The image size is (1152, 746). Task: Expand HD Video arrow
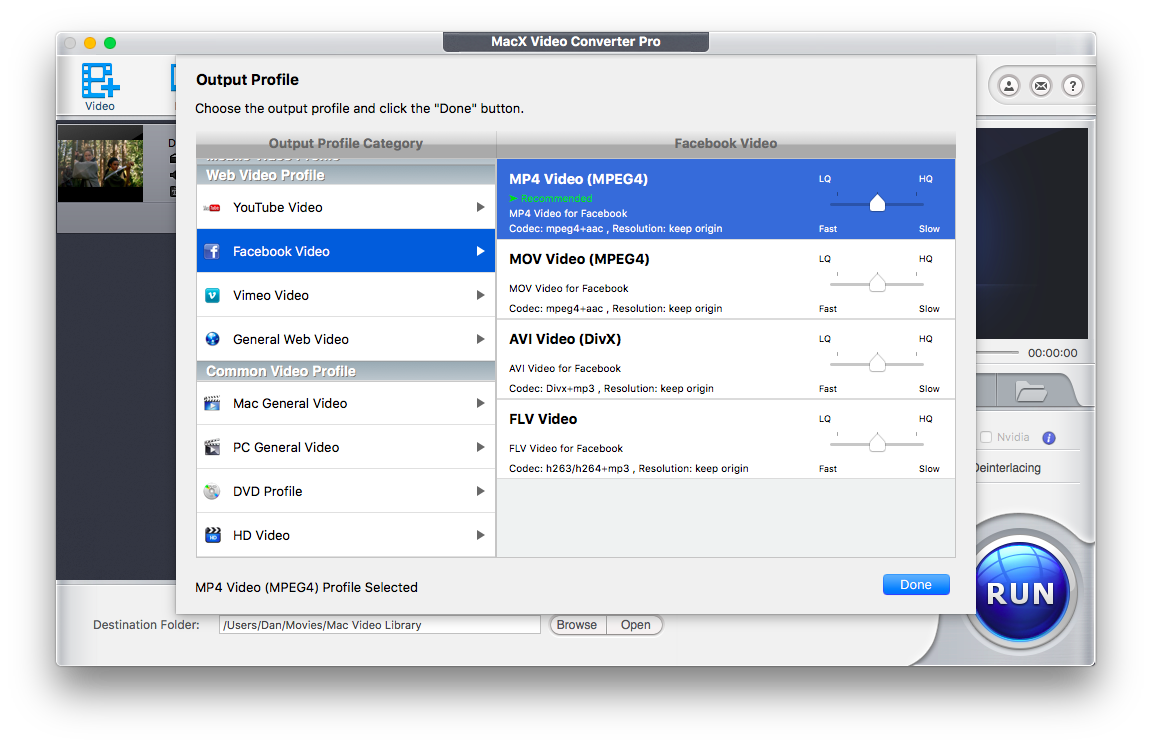[x=480, y=535]
